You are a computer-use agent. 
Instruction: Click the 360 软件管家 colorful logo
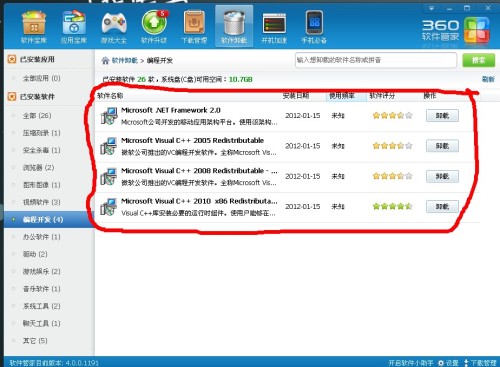[x=477, y=30]
